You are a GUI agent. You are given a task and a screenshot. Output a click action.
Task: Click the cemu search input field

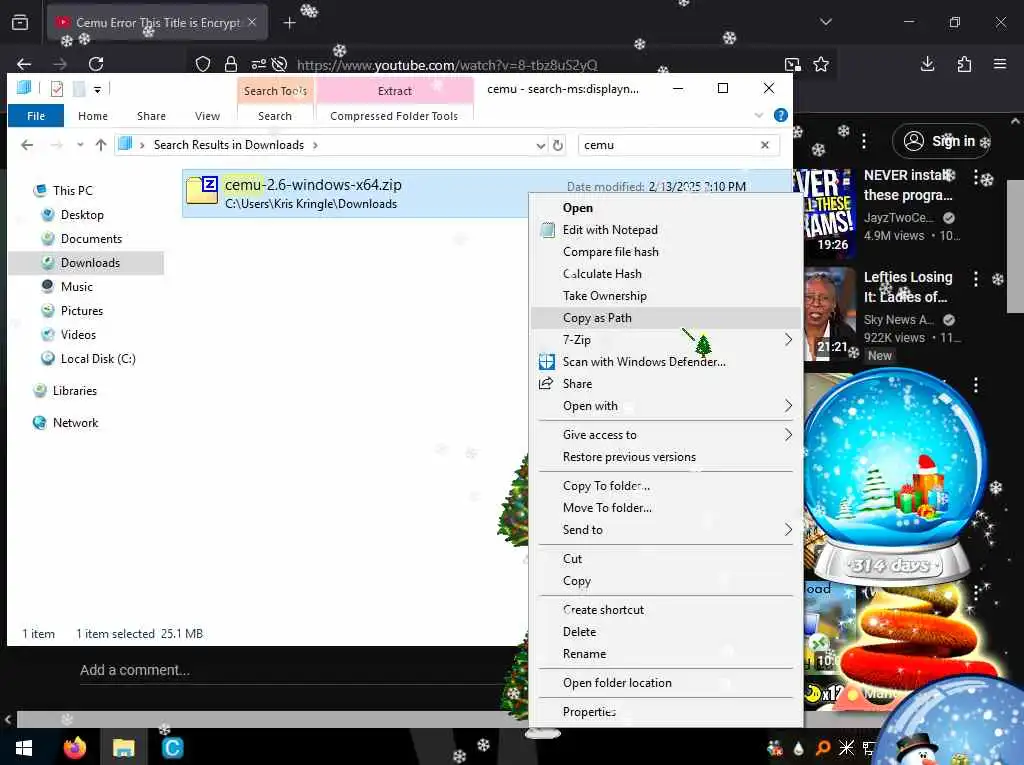[x=669, y=145]
